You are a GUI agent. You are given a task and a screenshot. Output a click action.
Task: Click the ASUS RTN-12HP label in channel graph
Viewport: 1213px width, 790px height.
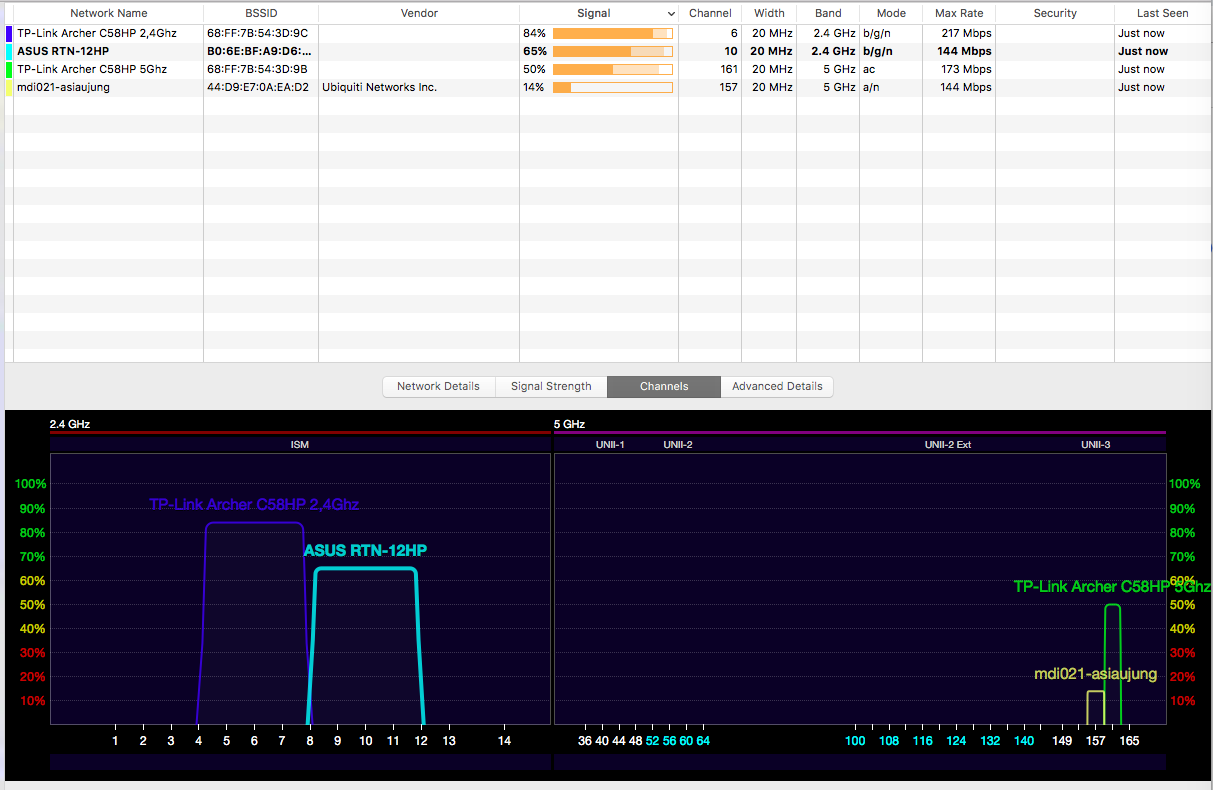tap(365, 550)
